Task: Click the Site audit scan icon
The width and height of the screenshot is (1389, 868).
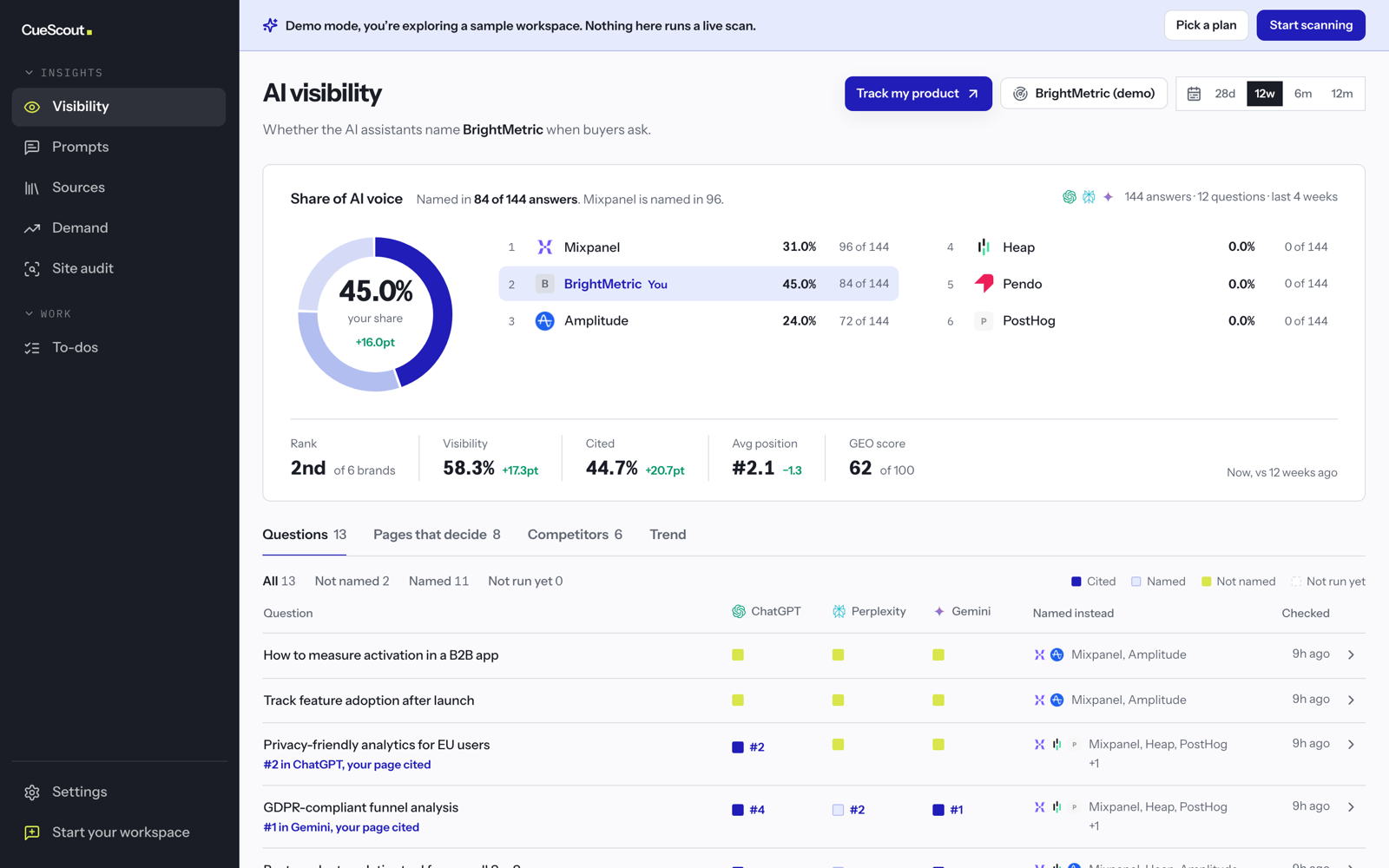Action: point(32,269)
